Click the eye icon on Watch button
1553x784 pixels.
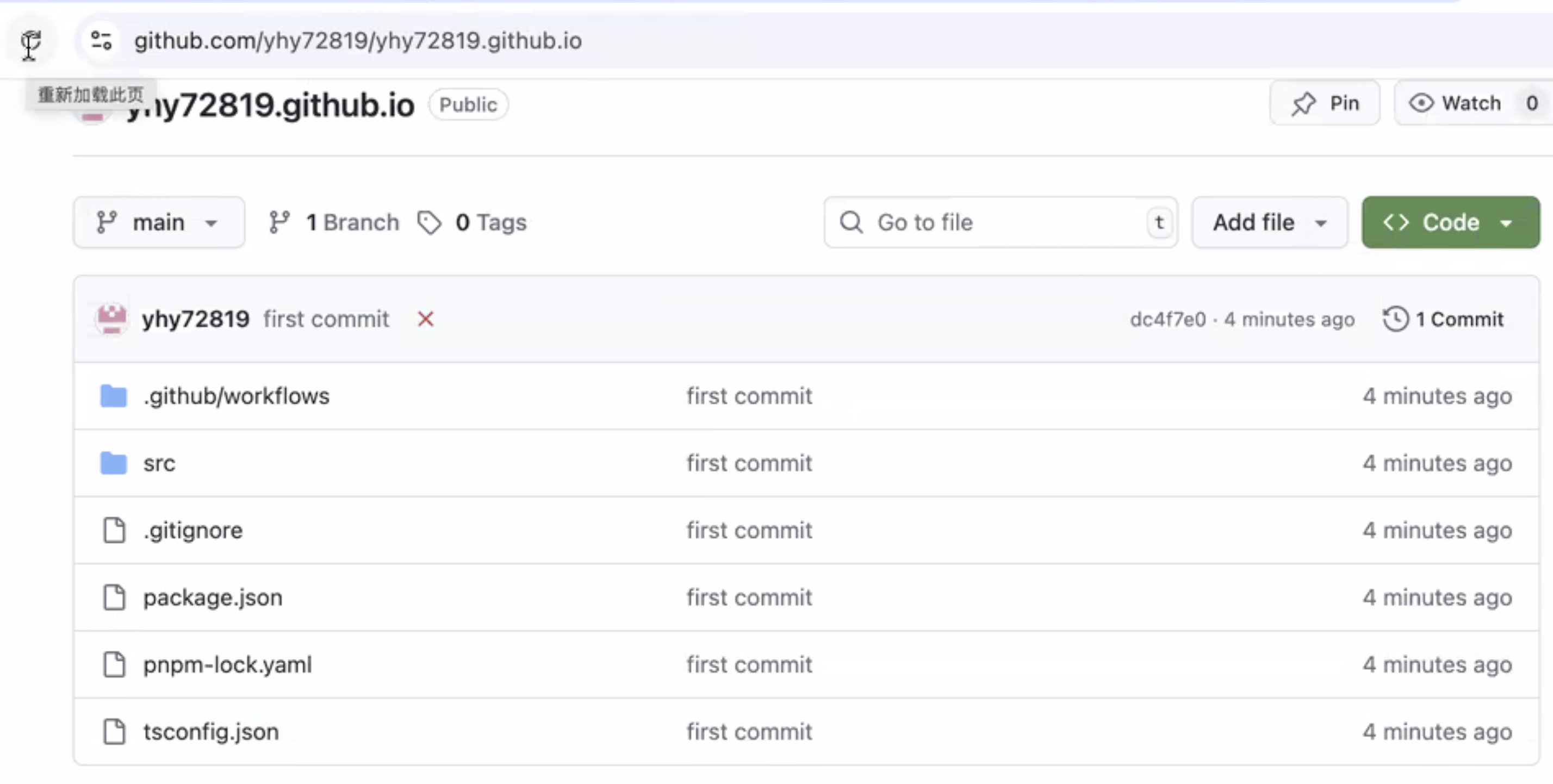point(1421,103)
